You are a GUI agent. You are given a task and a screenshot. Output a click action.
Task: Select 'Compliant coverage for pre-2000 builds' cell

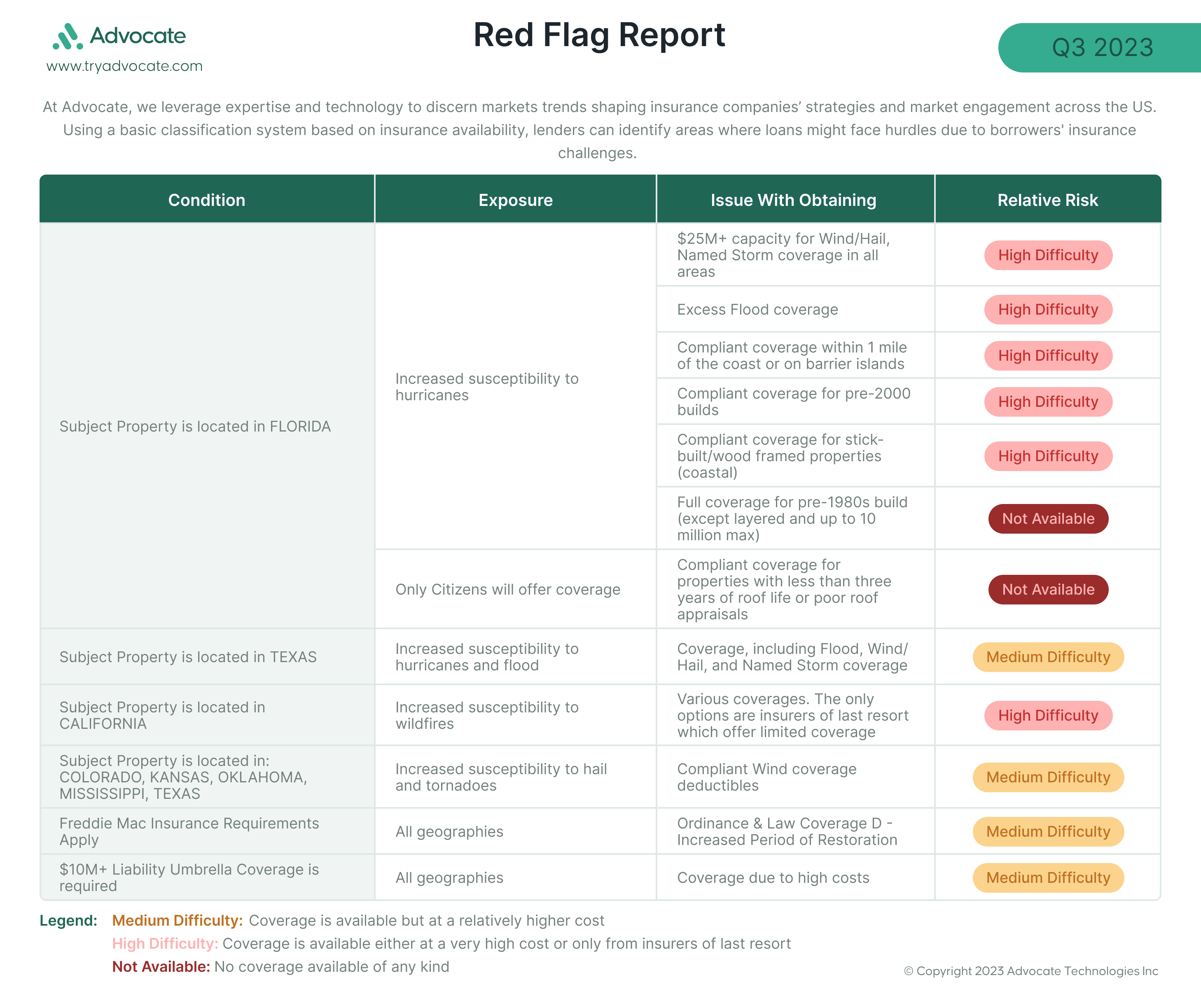(x=795, y=401)
